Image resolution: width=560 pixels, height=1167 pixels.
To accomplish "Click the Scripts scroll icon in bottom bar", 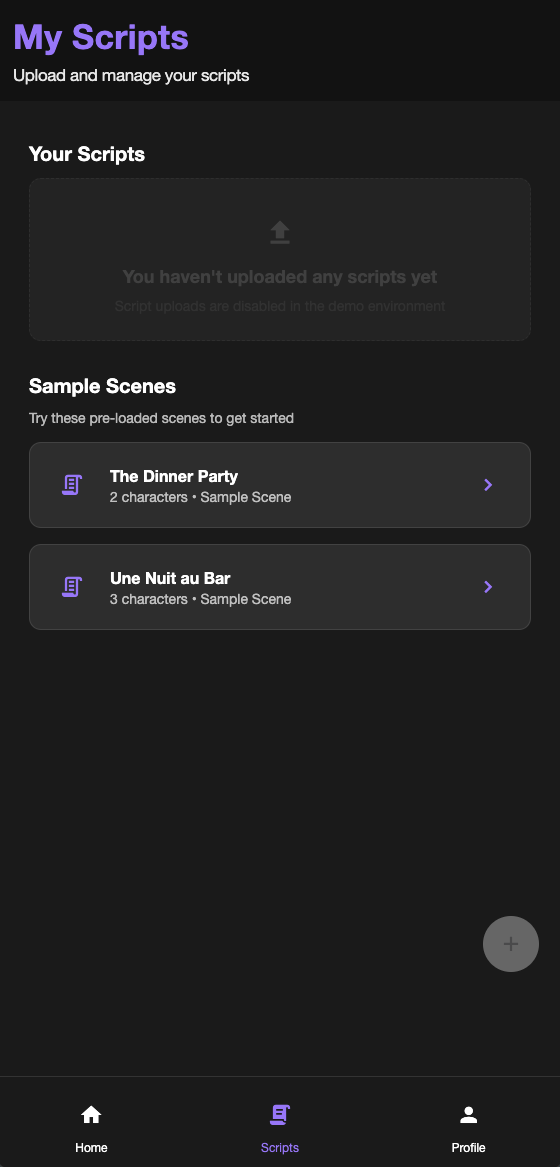I will pyautogui.click(x=280, y=1114).
